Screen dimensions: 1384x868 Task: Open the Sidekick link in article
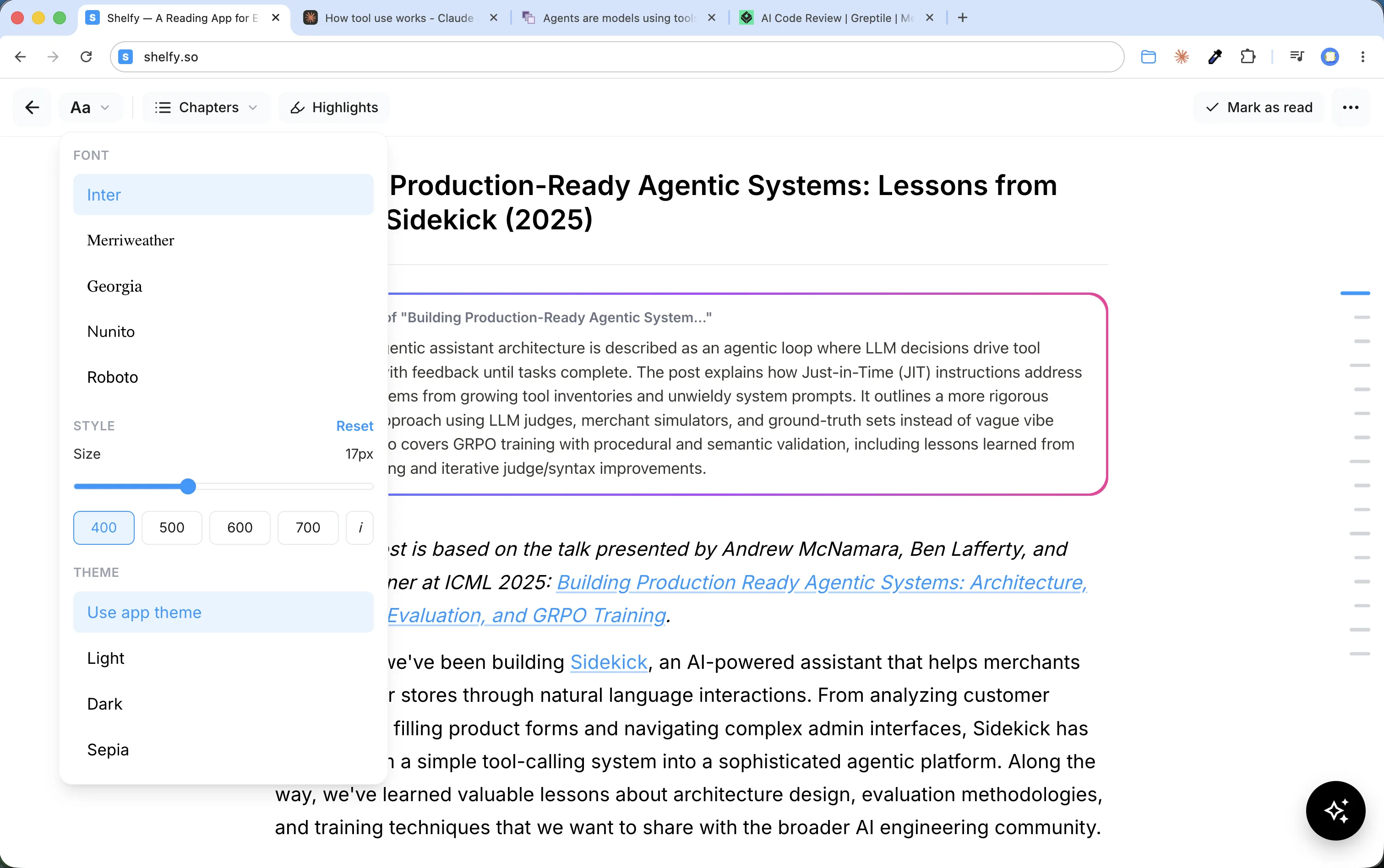[608, 662]
